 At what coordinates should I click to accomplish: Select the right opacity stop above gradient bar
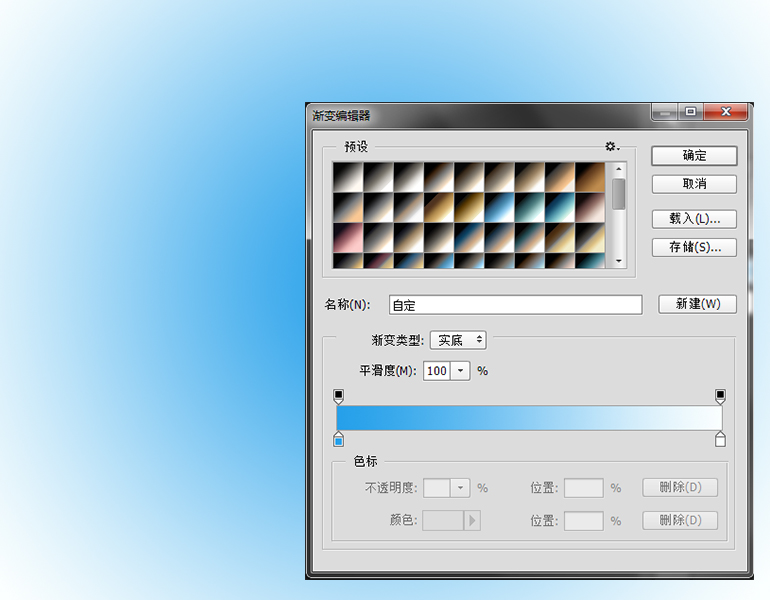pos(720,396)
